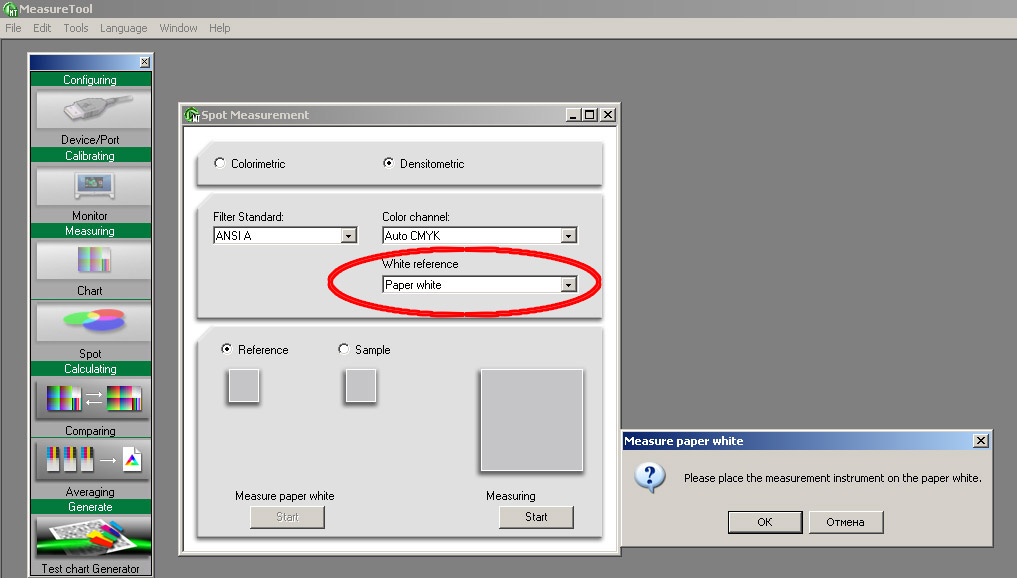Open the Help menu
The width and height of the screenshot is (1017, 578).
[x=219, y=28]
